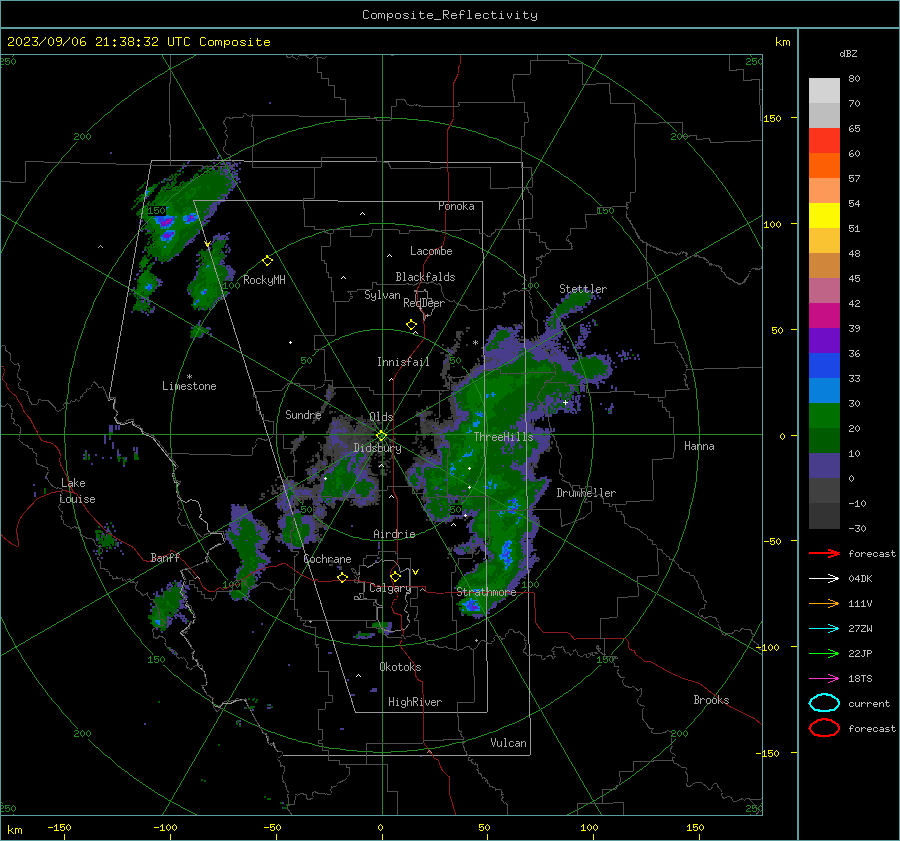Image resolution: width=900 pixels, height=841 pixels.
Task: Click the 'Cochrane' map label
Action: pyautogui.click(x=327, y=559)
